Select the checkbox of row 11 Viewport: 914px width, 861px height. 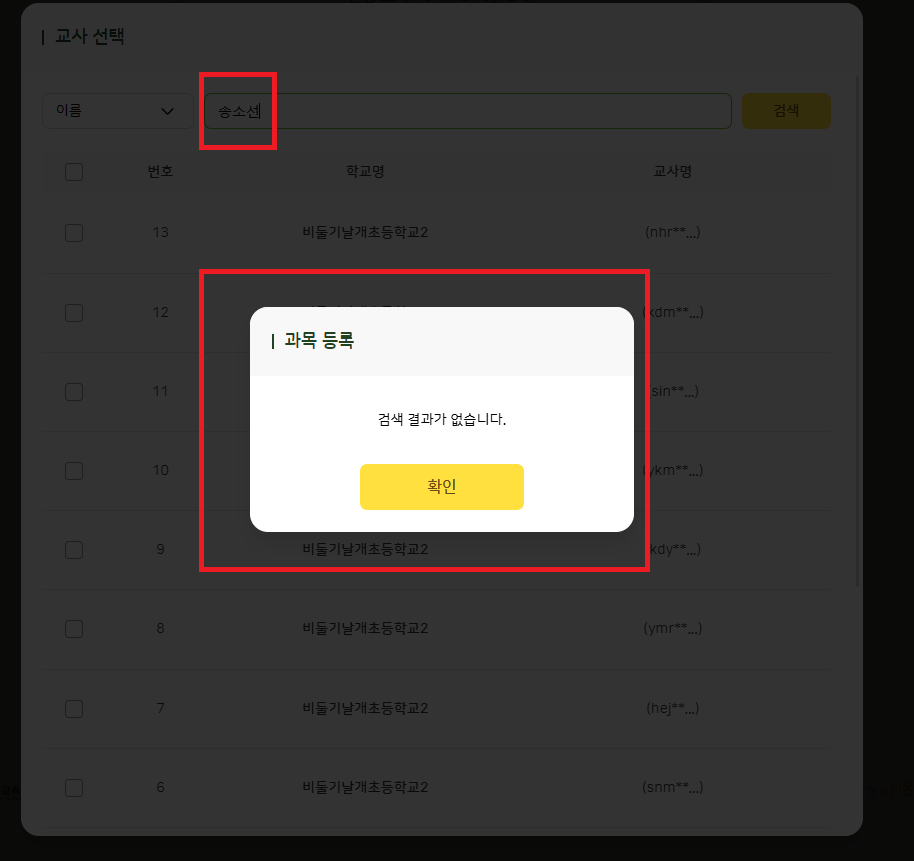pos(74,392)
